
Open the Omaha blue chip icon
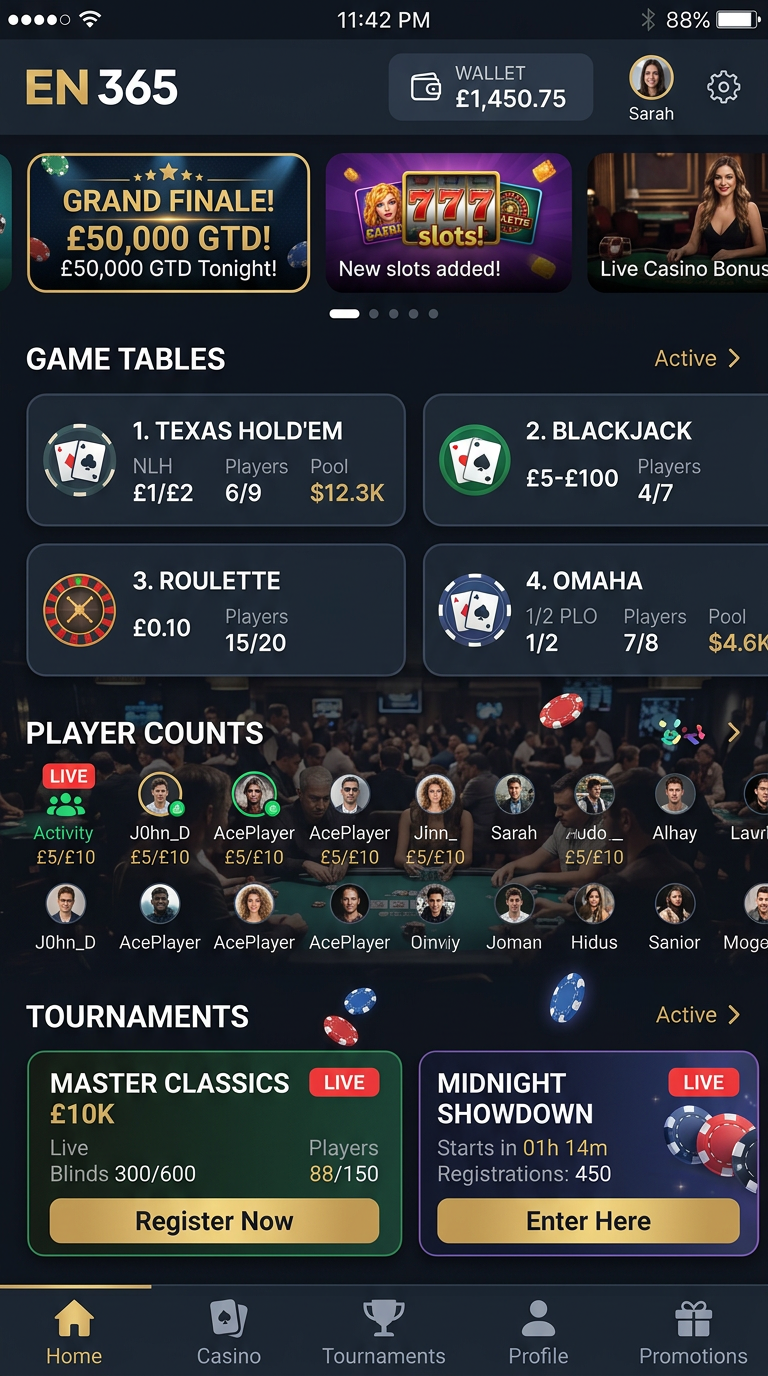tap(475, 610)
